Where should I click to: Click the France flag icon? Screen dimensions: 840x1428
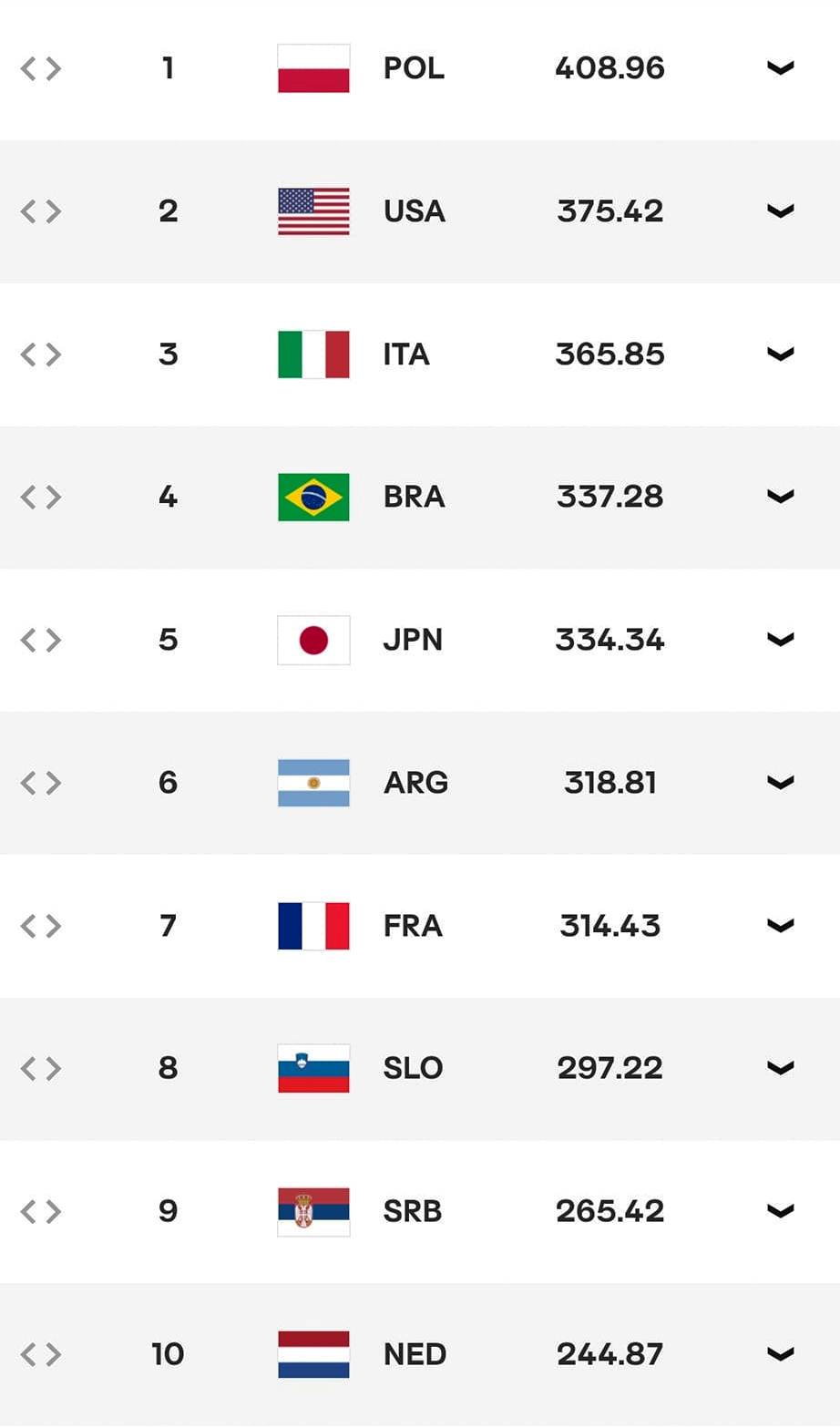coord(313,926)
